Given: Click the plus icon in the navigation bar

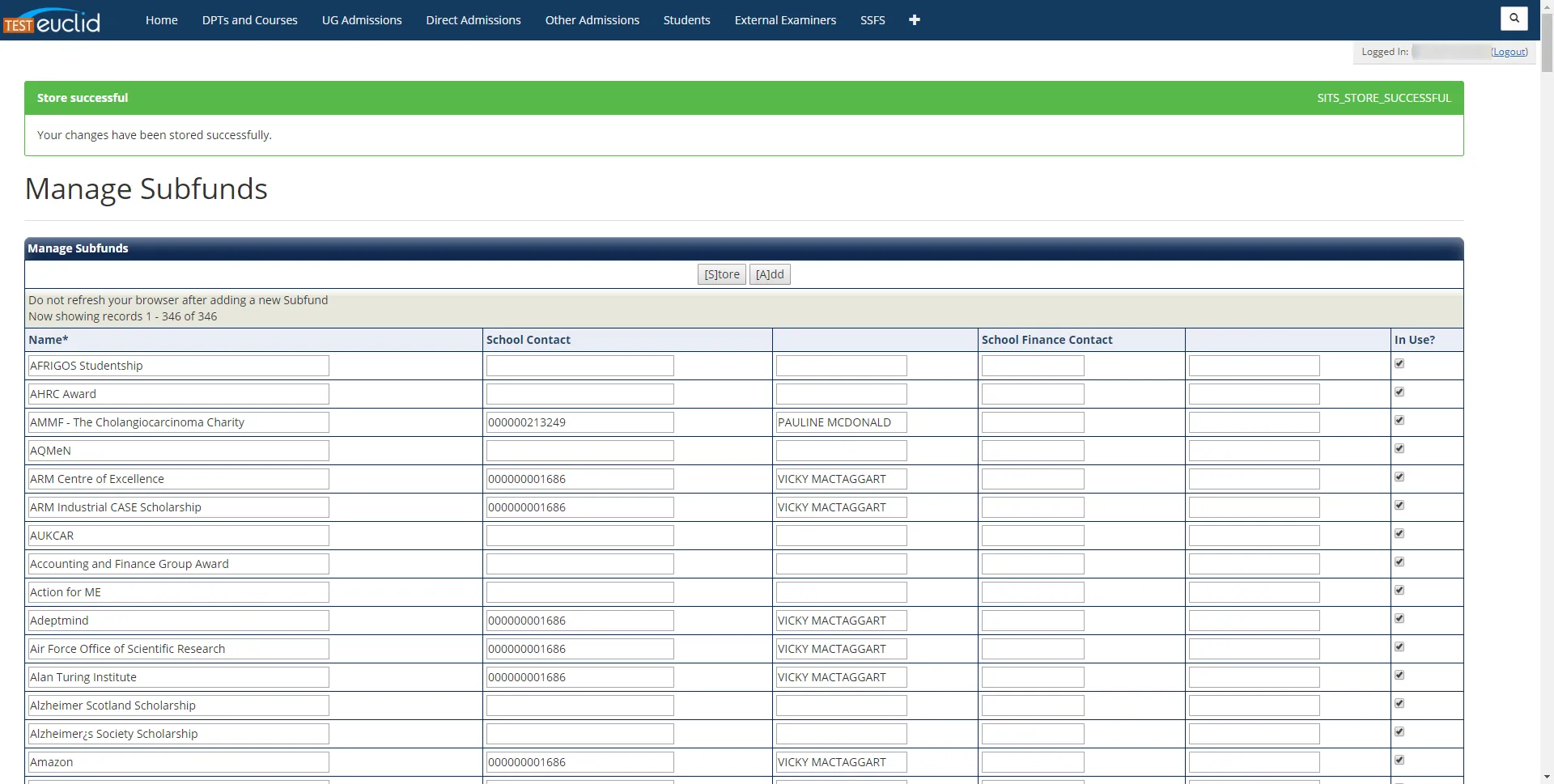Looking at the screenshot, I should coord(914,19).
